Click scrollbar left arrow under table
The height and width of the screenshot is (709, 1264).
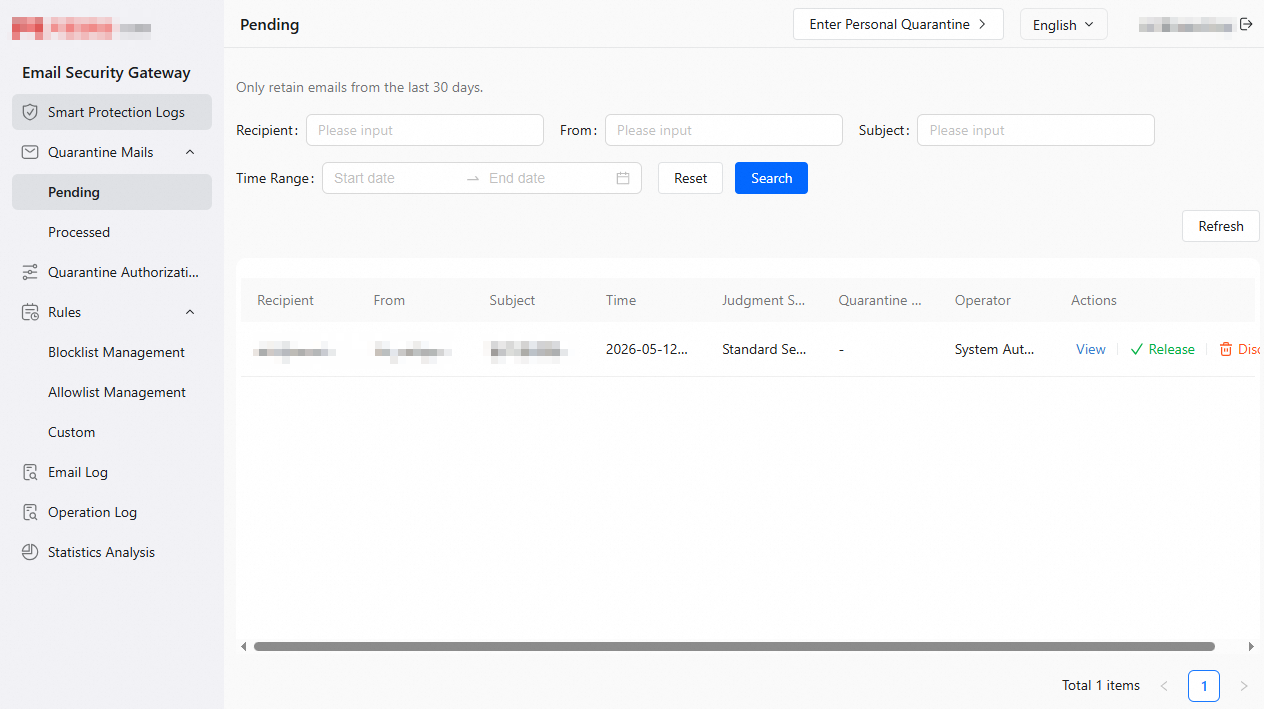click(x=244, y=647)
